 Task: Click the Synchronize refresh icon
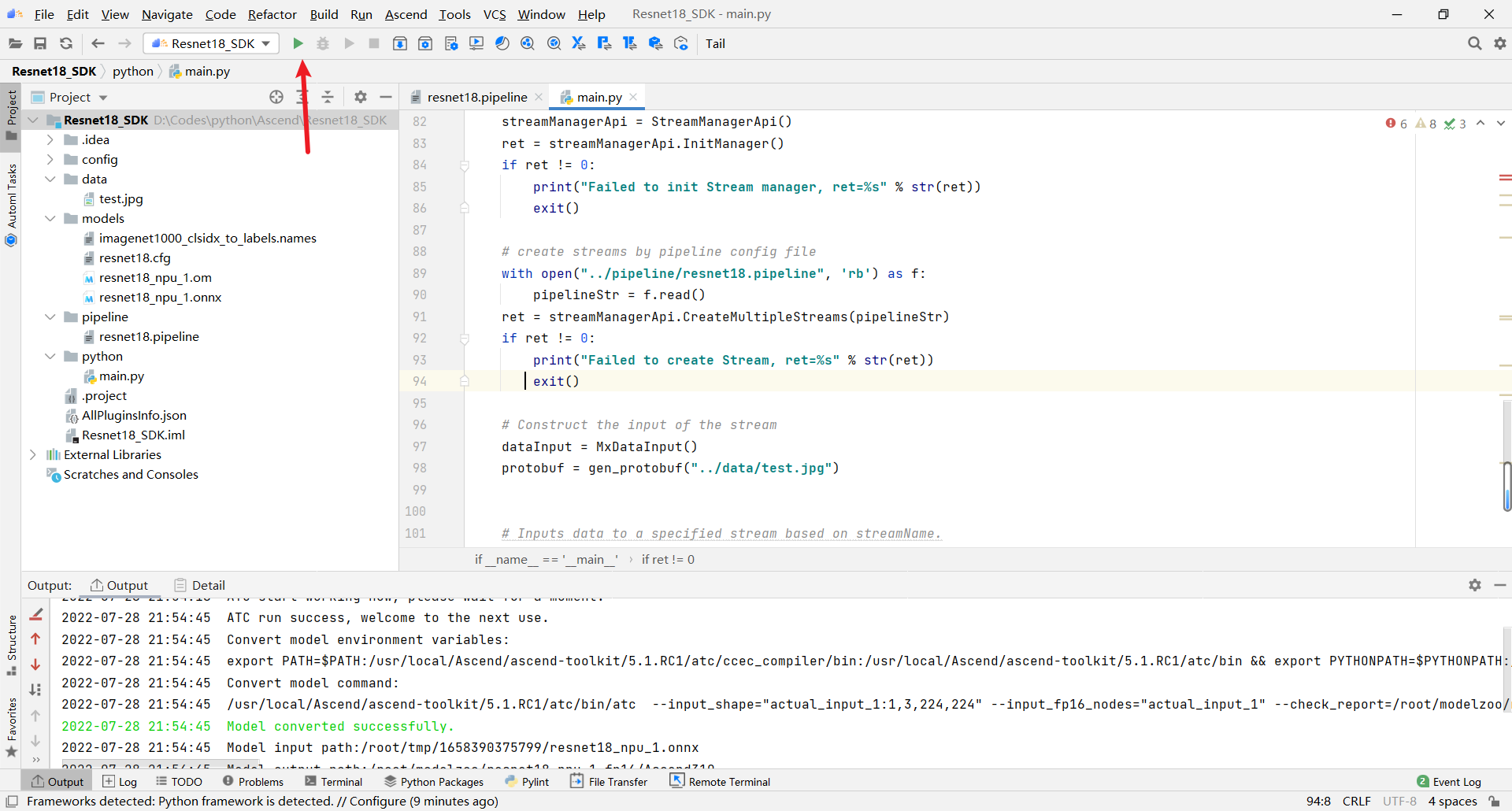tap(66, 43)
